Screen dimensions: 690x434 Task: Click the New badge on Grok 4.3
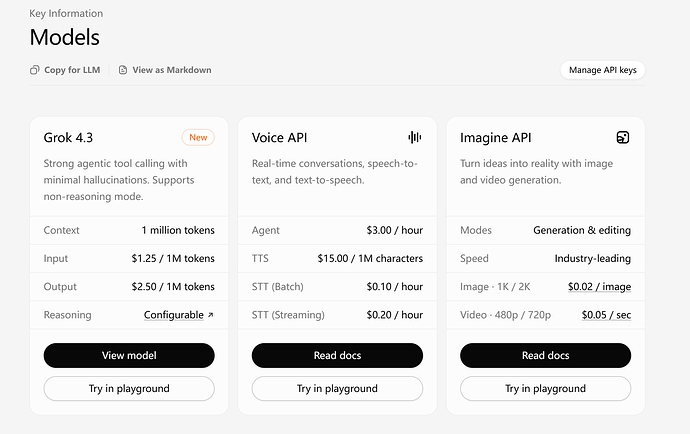[198, 137]
